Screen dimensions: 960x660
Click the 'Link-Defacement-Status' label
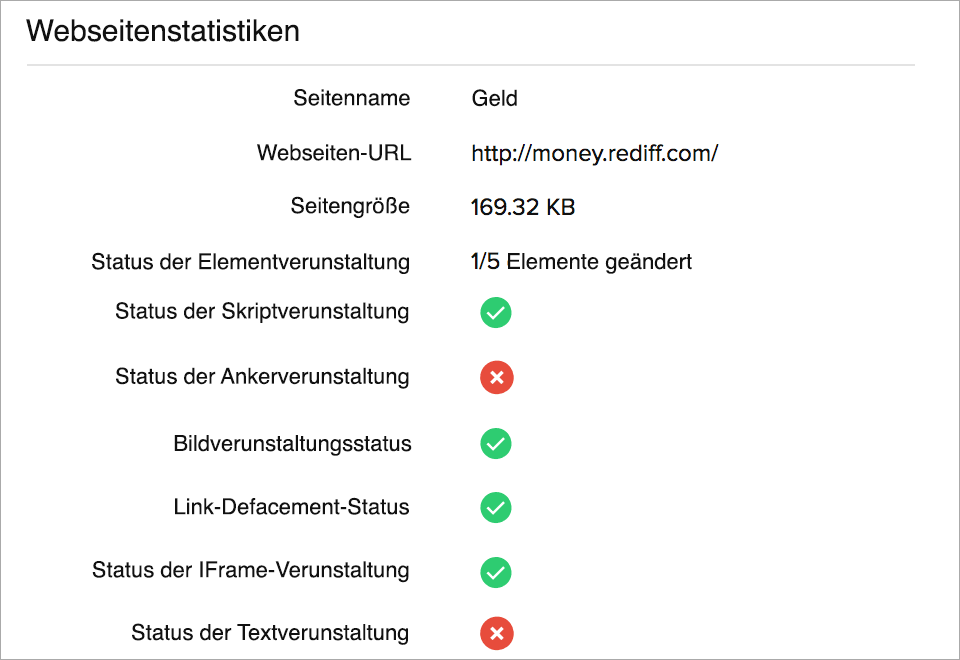pos(291,507)
